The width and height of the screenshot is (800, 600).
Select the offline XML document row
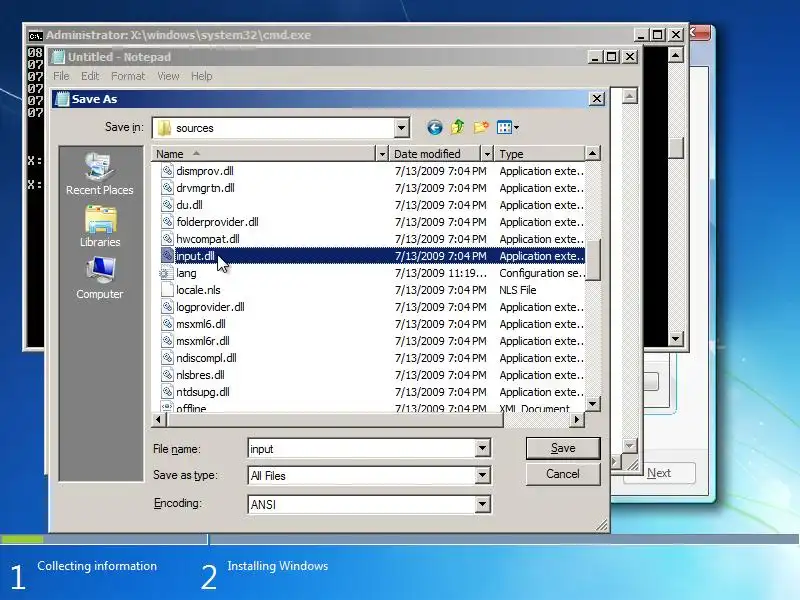tap(372, 408)
